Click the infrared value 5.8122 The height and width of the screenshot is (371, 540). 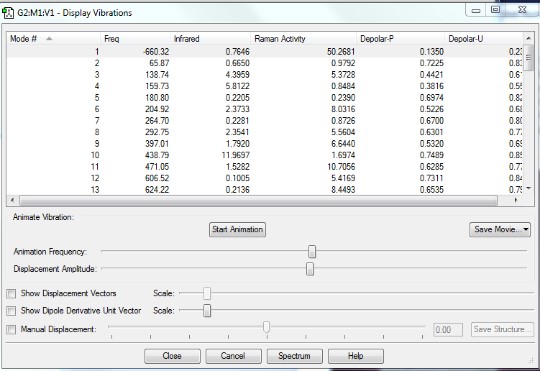[238, 86]
